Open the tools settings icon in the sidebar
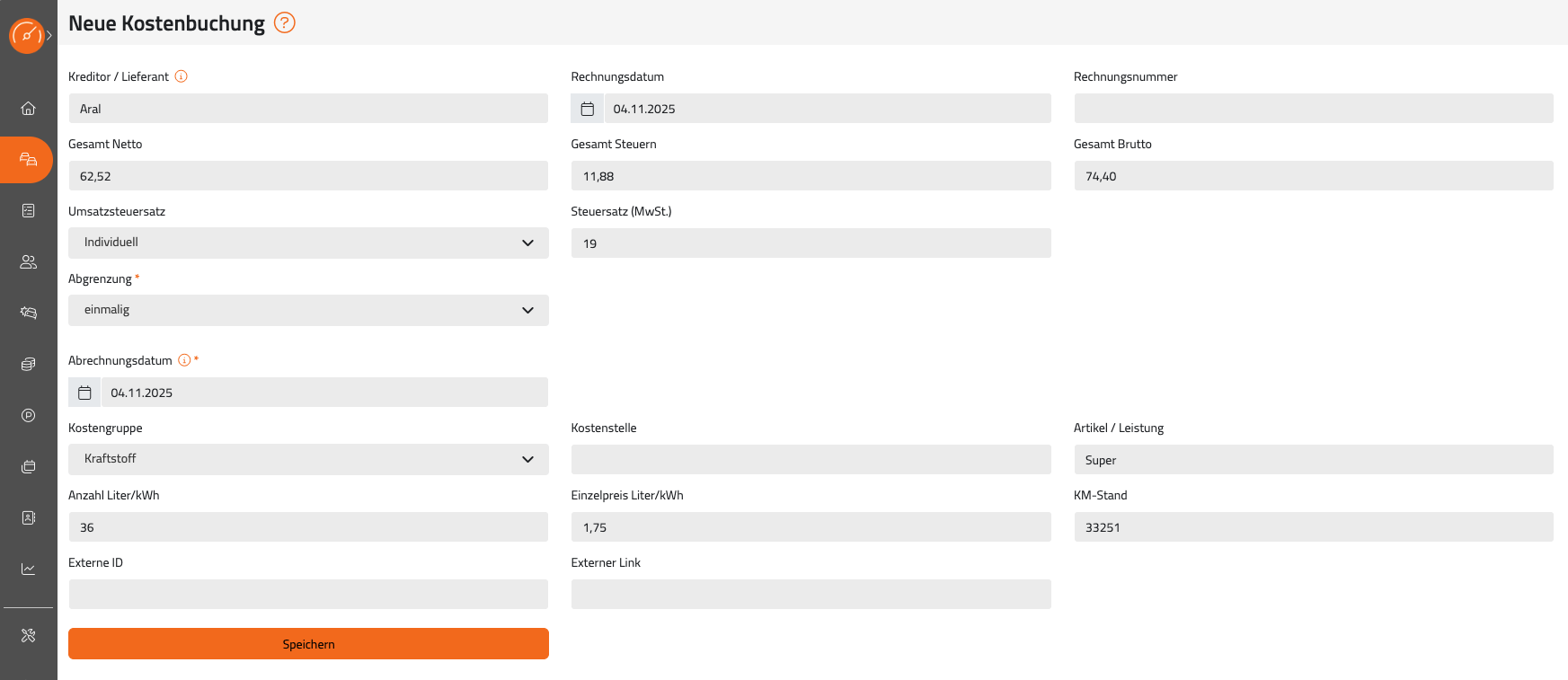 coord(28,636)
